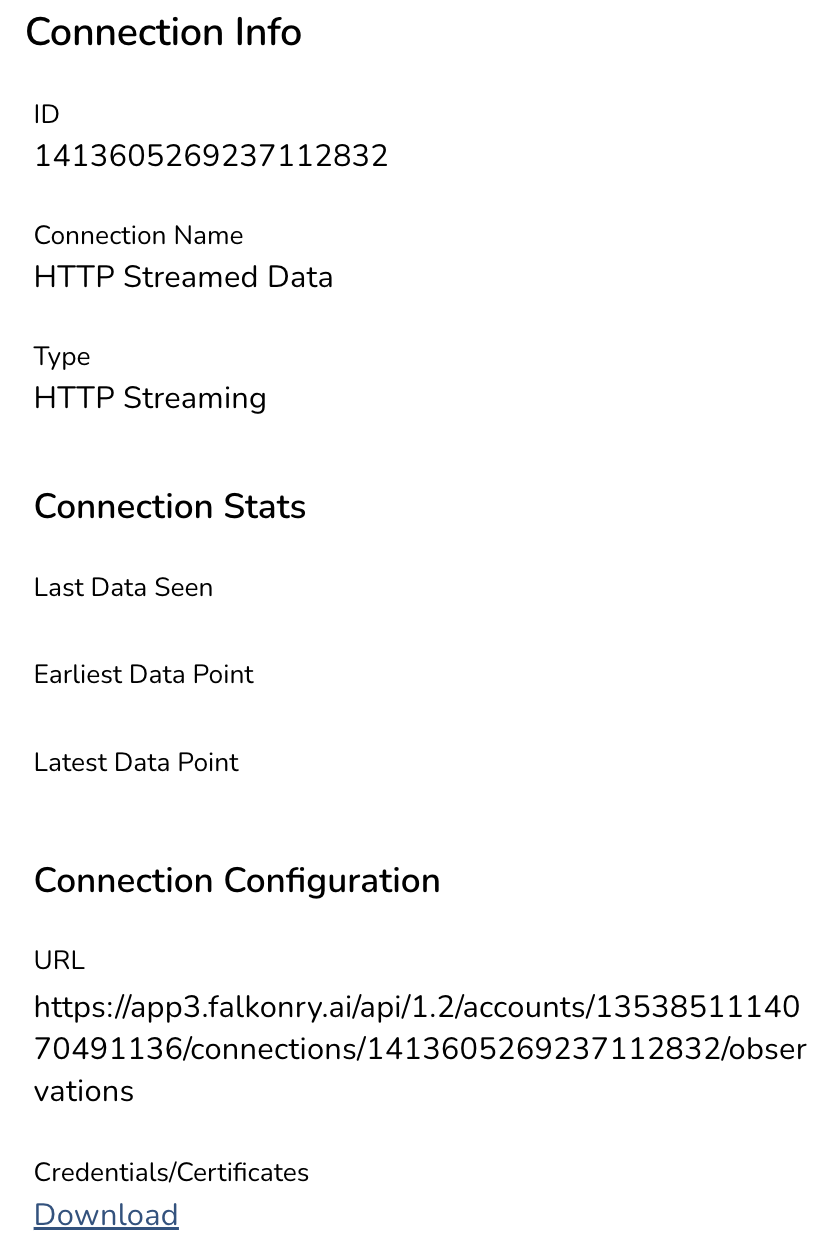This screenshot has height=1252, width=836.
Task: Click the 'Earliest Data Point' label
Action: (x=144, y=674)
